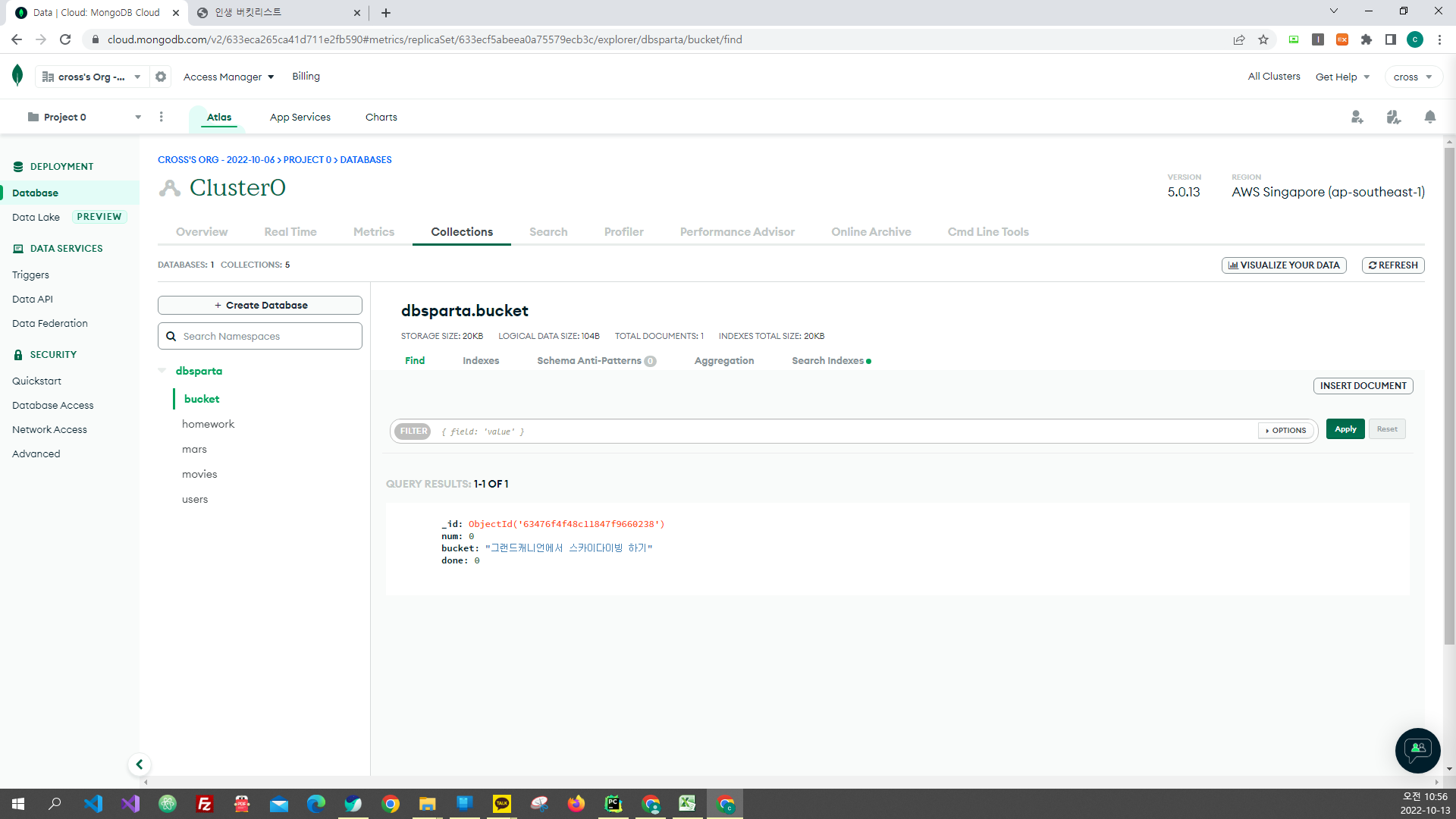The width and height of the screenshot is (1456, 819).
Task: Open project options three-dot menu
Action: click(x=161, y=117)
